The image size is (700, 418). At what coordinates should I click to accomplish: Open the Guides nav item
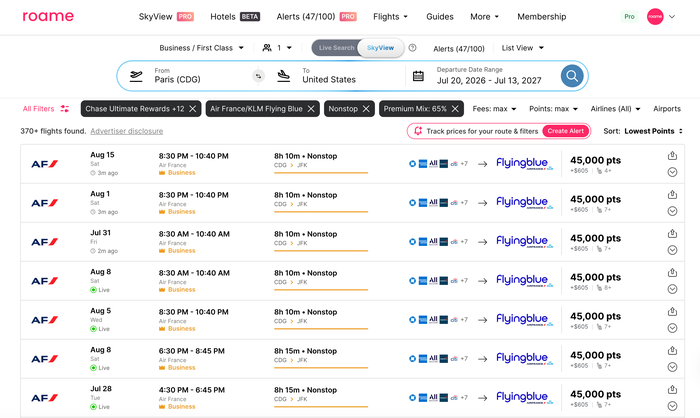(440, 17)
